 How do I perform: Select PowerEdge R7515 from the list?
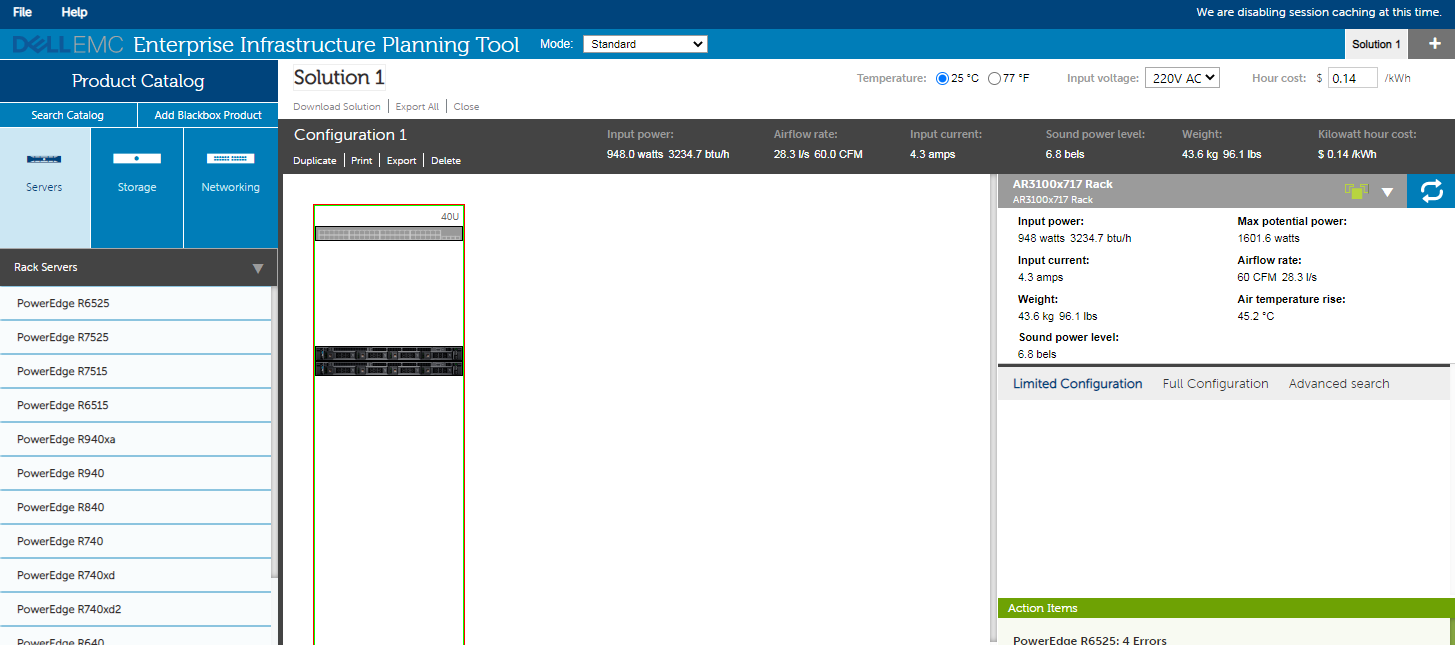coord(136,372)
